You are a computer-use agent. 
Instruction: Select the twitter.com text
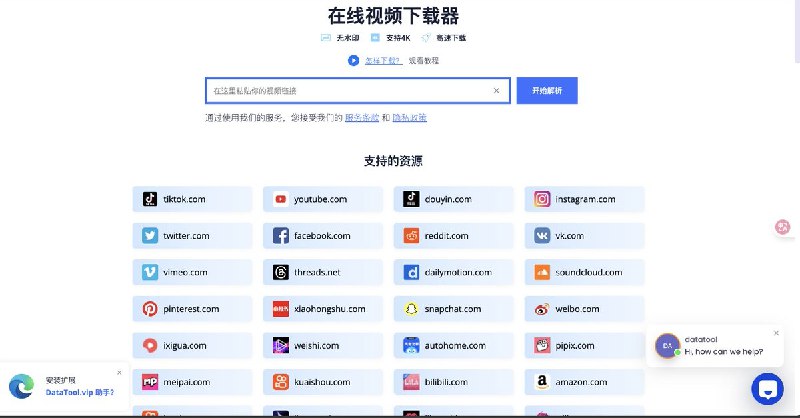point(186,236)
